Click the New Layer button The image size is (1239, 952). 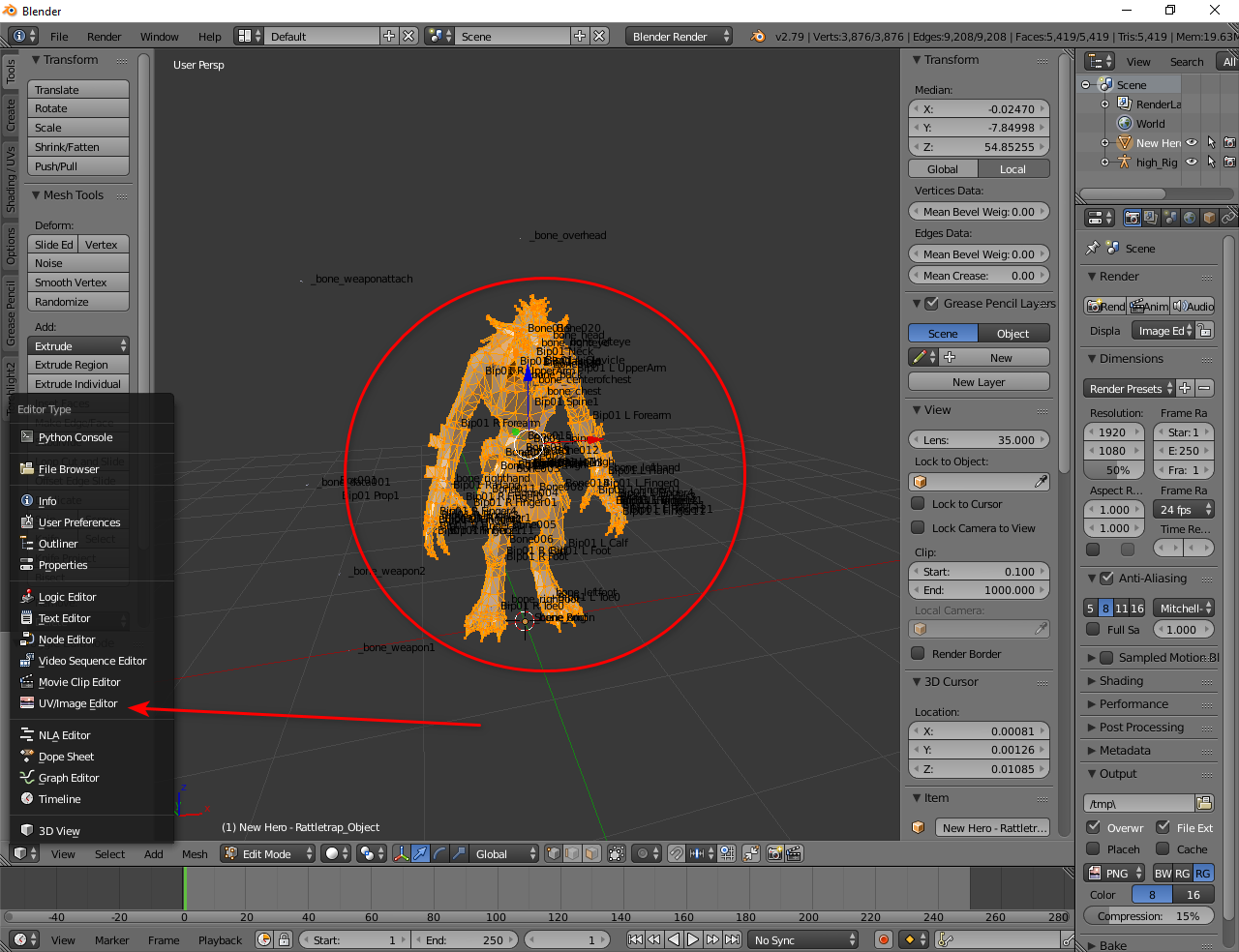(979, 381)
